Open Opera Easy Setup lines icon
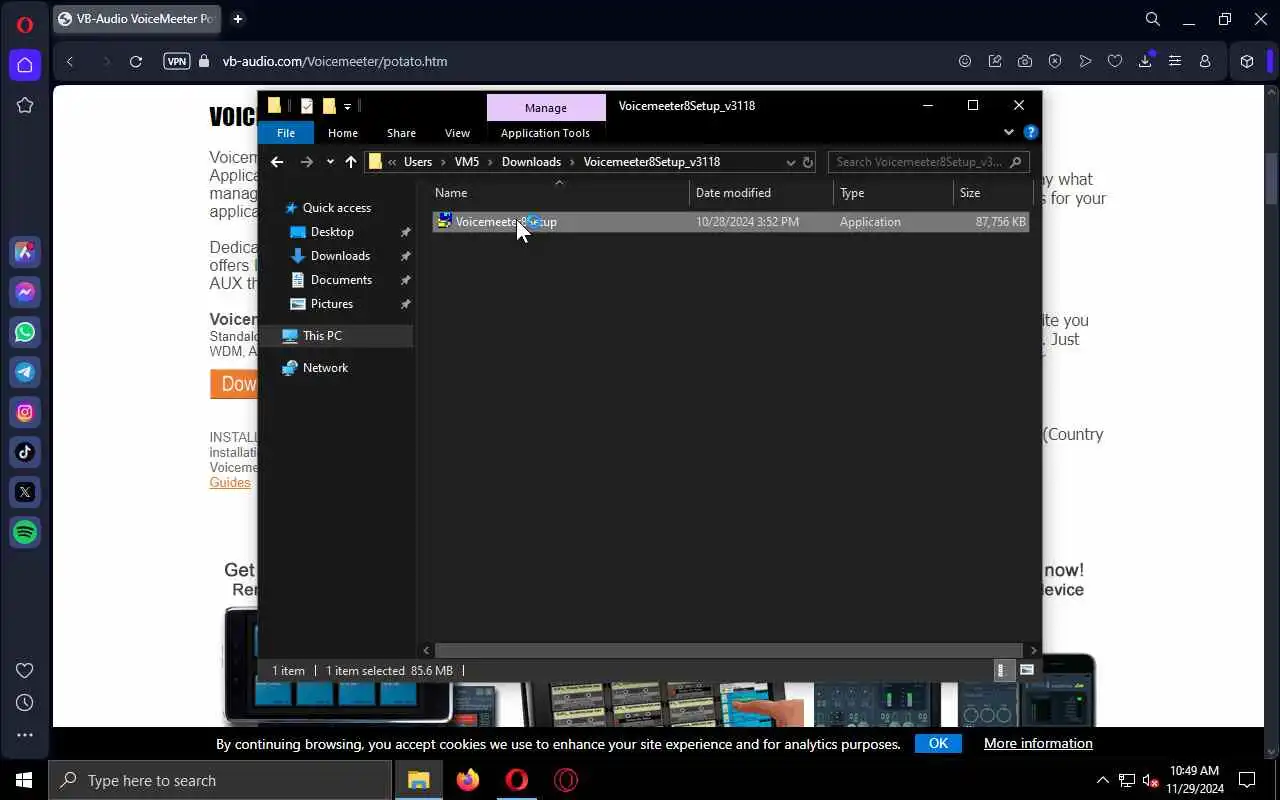Image resolution: width=1280 pixels, height=800 pixels. pos(1175,61)
